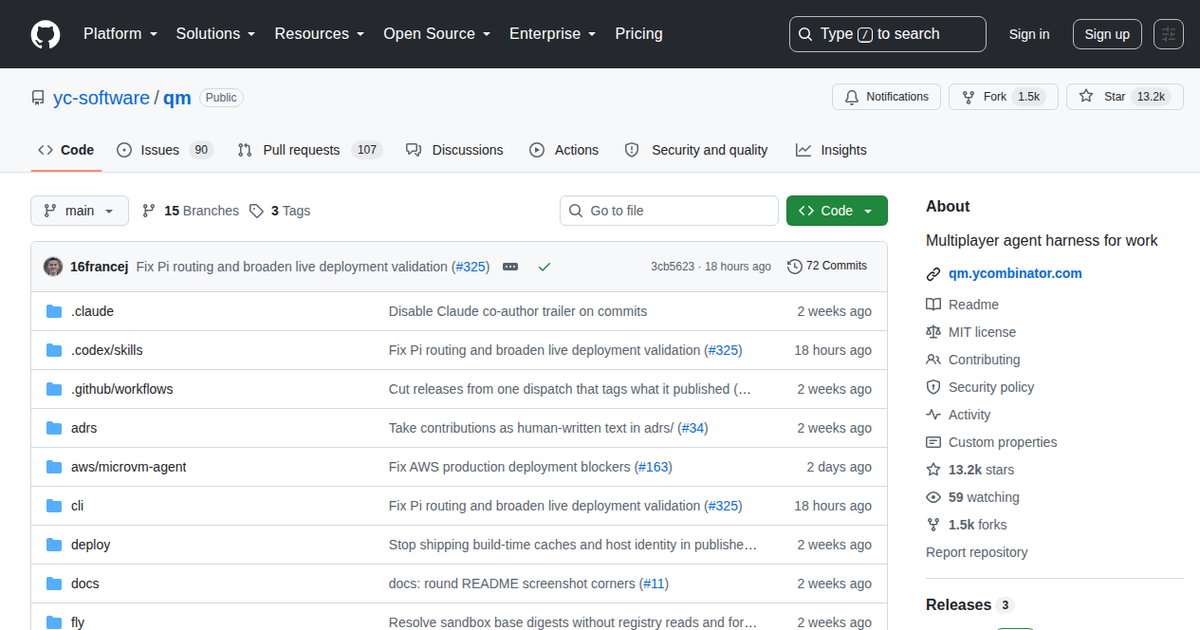Open Contributing guidelines link
The image size is (1200, 630).
coord(973,360)
